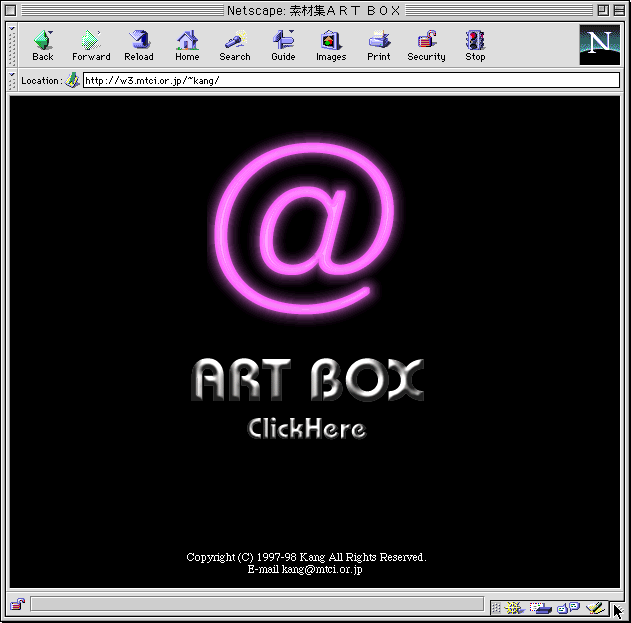Print the page with Print button
631x623 pixels.
(x=379, y=45)
